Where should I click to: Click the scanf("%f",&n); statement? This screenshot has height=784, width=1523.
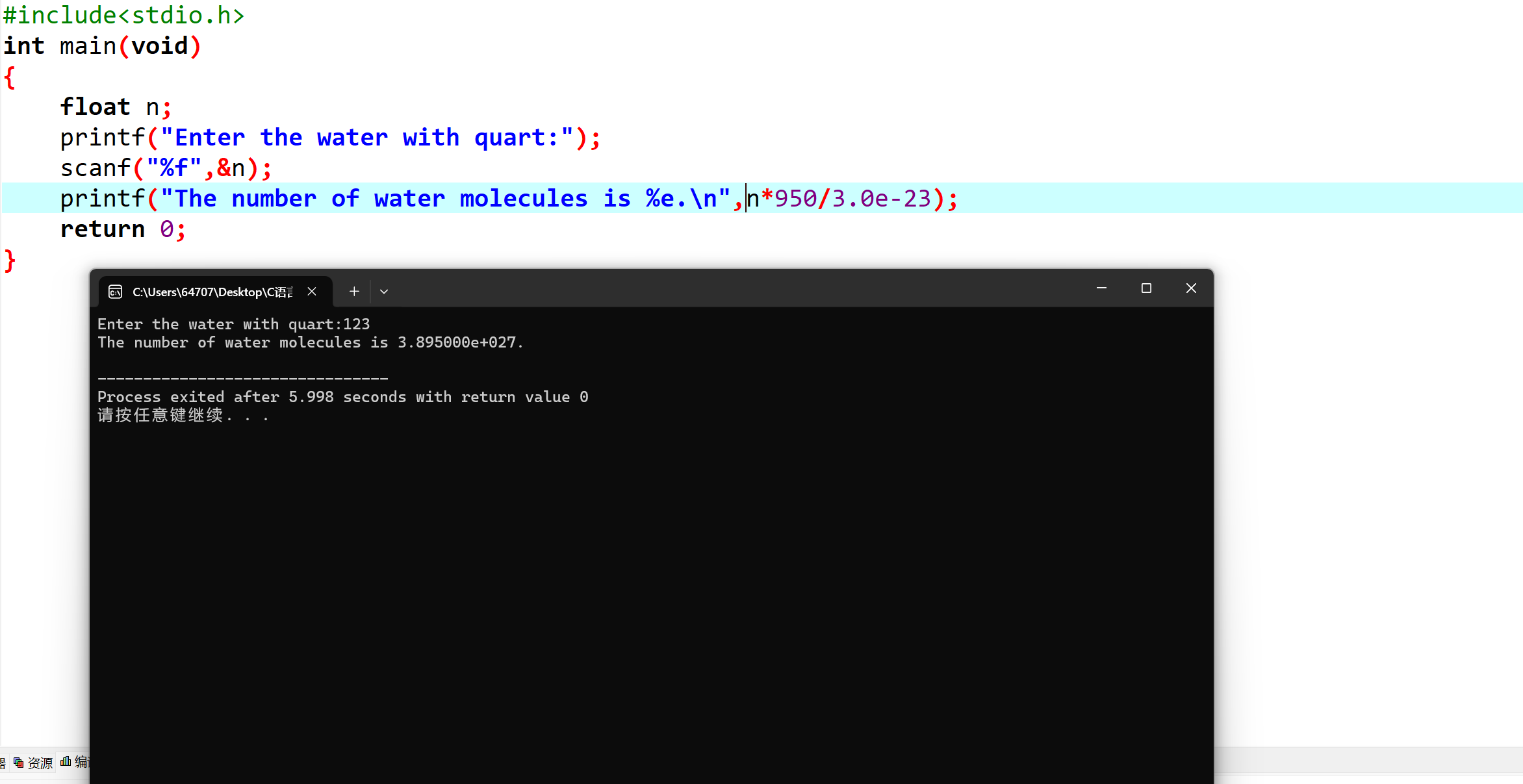pos(166,168)
